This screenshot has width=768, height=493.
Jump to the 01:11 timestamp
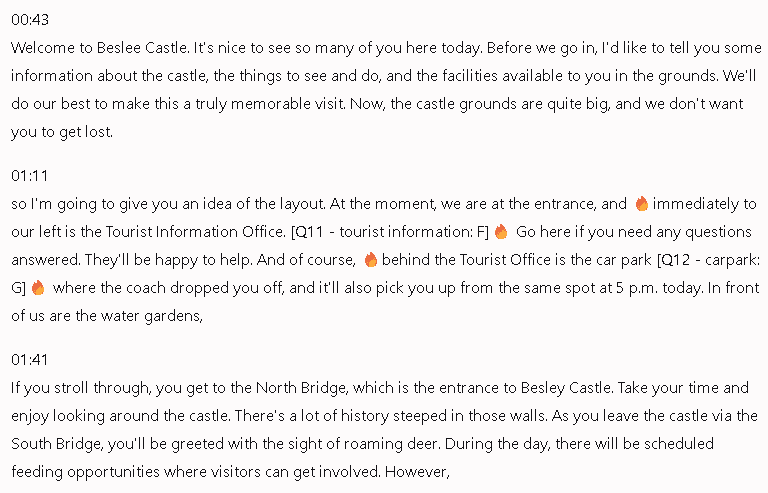coord(30,176)
